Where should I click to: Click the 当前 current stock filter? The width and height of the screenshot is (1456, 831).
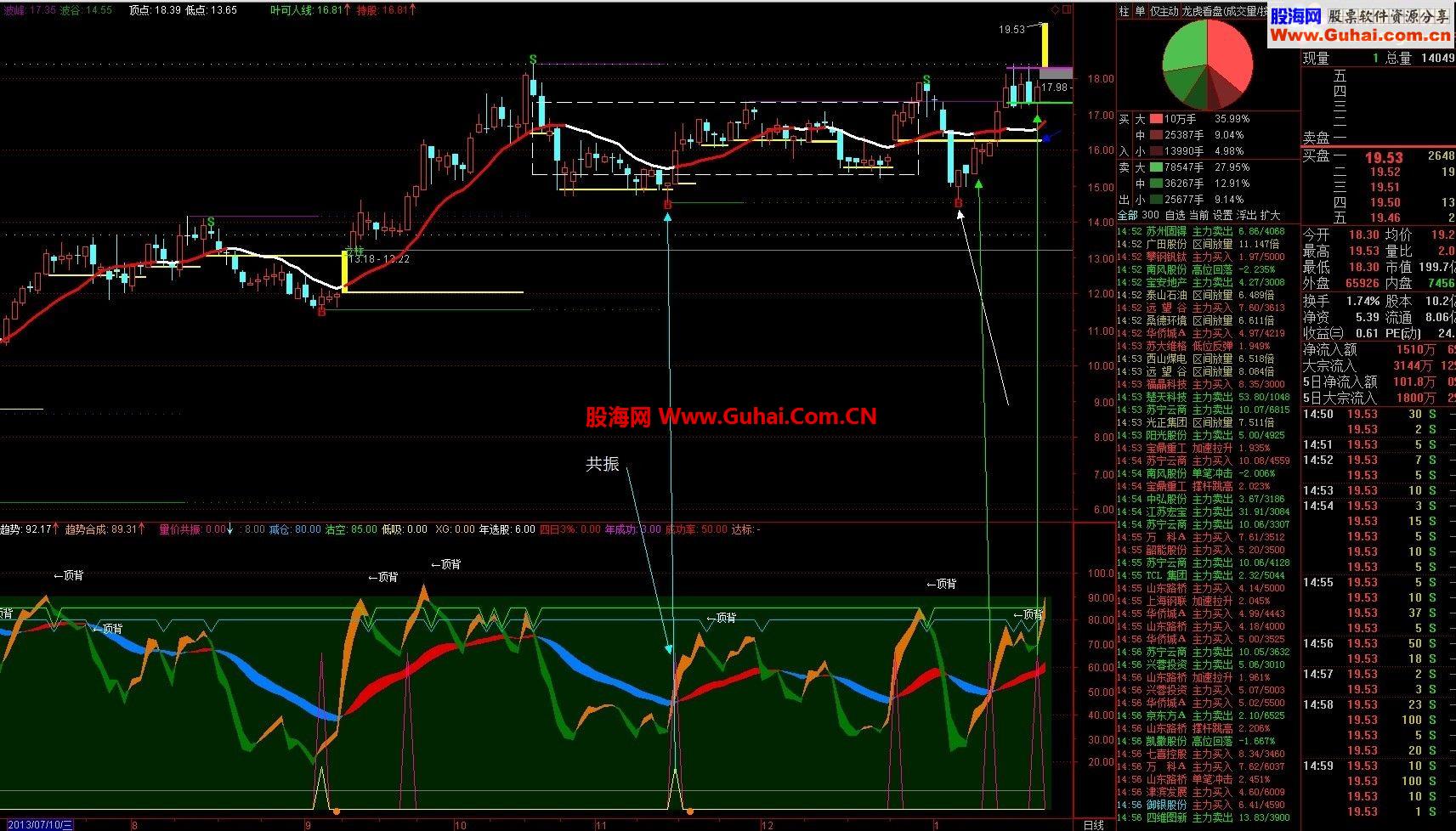(1198, 216)
